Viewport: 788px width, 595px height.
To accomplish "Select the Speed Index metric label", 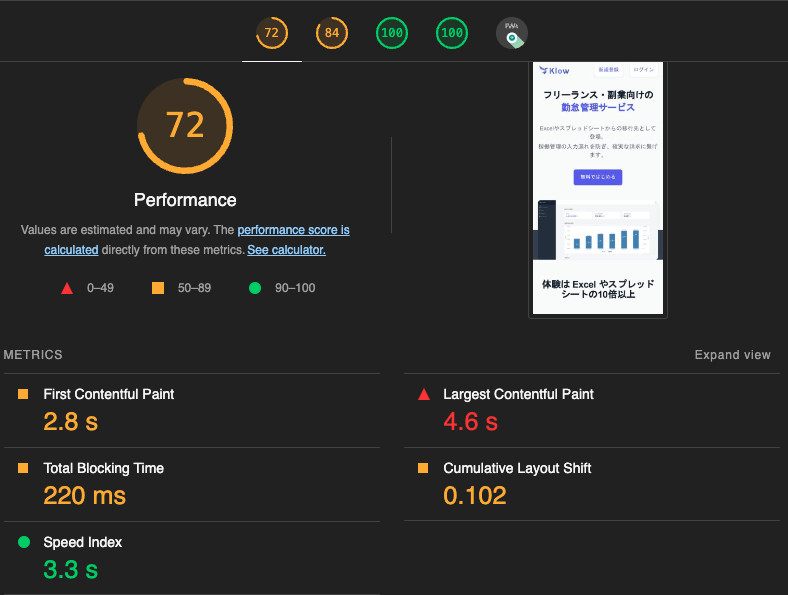I will 82,542.
